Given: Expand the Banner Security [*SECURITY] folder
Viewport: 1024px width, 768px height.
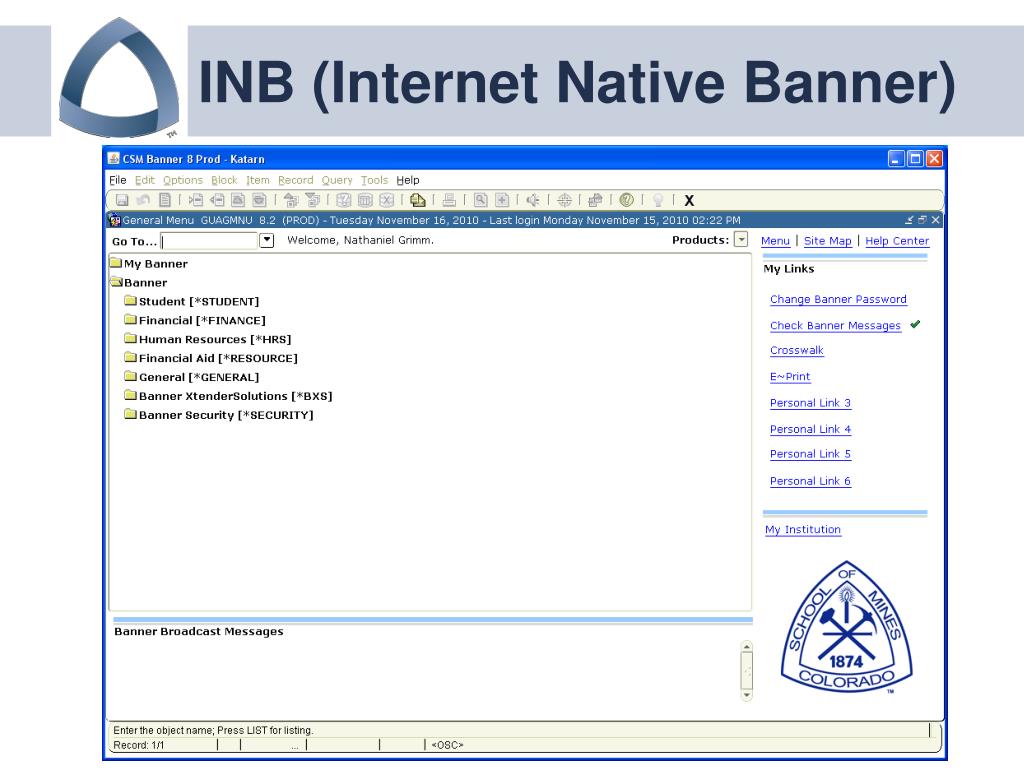Looking at the screenshot, I should point(131,415).
